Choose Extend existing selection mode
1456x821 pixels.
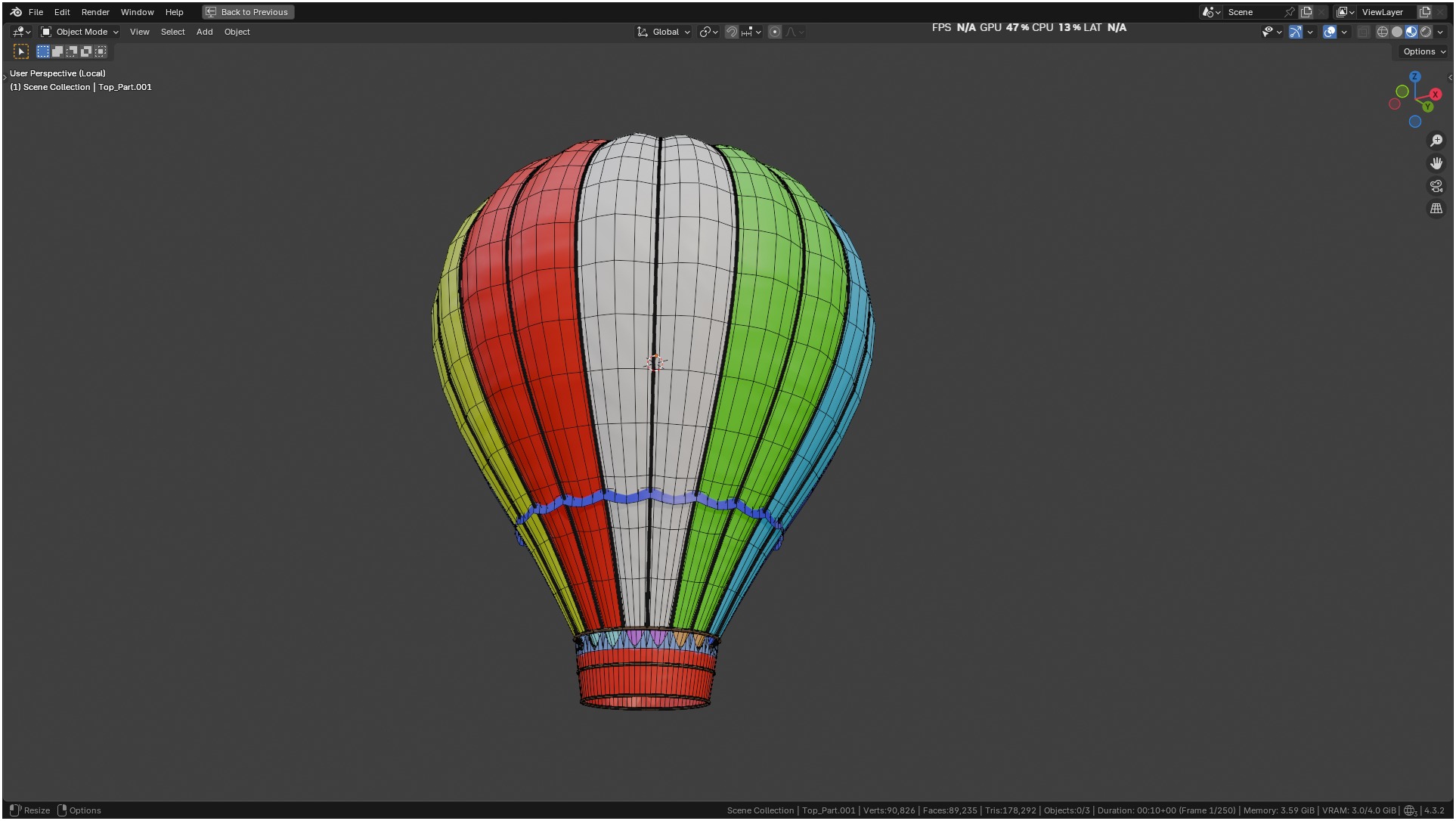[x=57, y=51]
